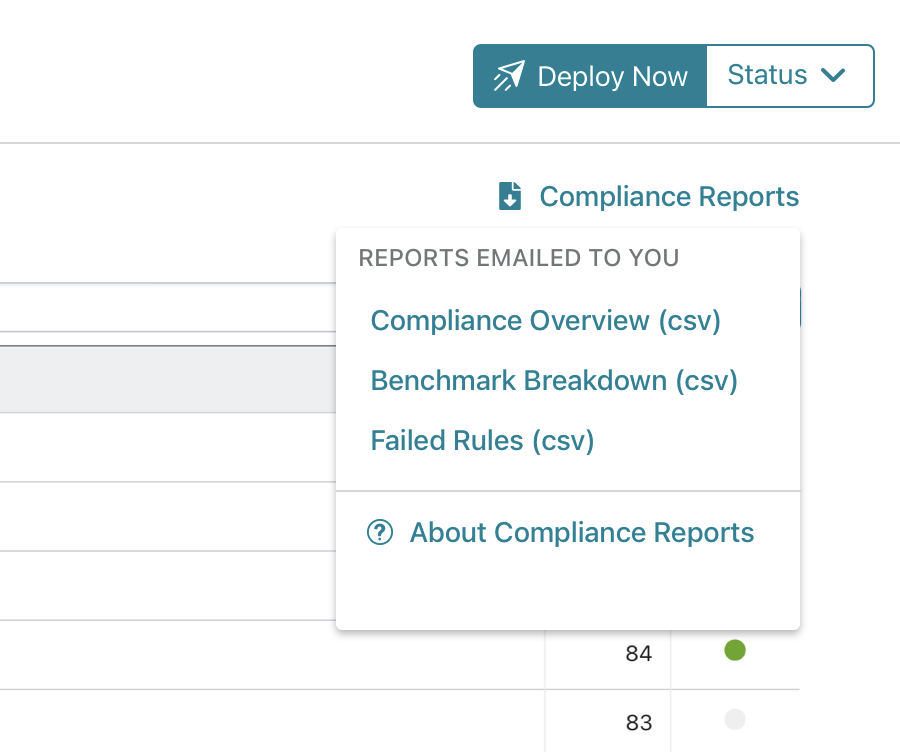This screenshot has width=900, height=752.
Task: Select Benchmark Breakdown (csv) report
Action: (554, 381)
